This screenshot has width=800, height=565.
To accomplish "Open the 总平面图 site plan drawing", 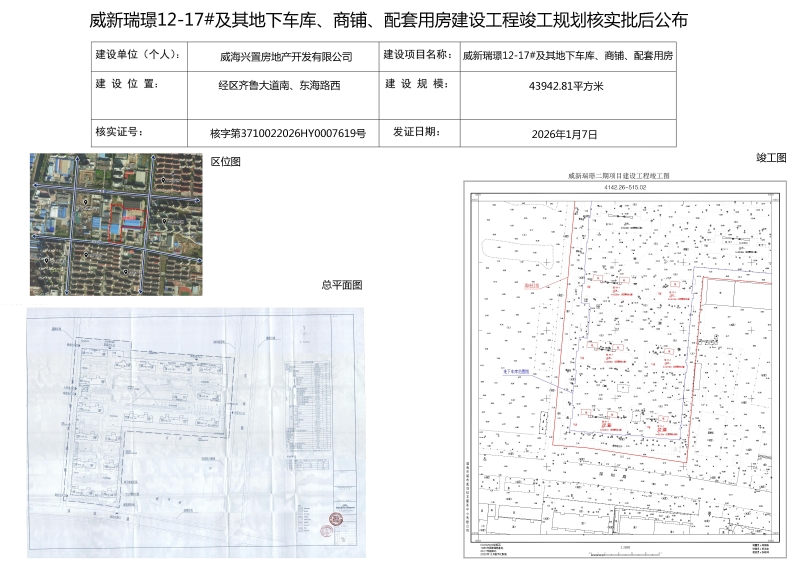I will point(196,433).
